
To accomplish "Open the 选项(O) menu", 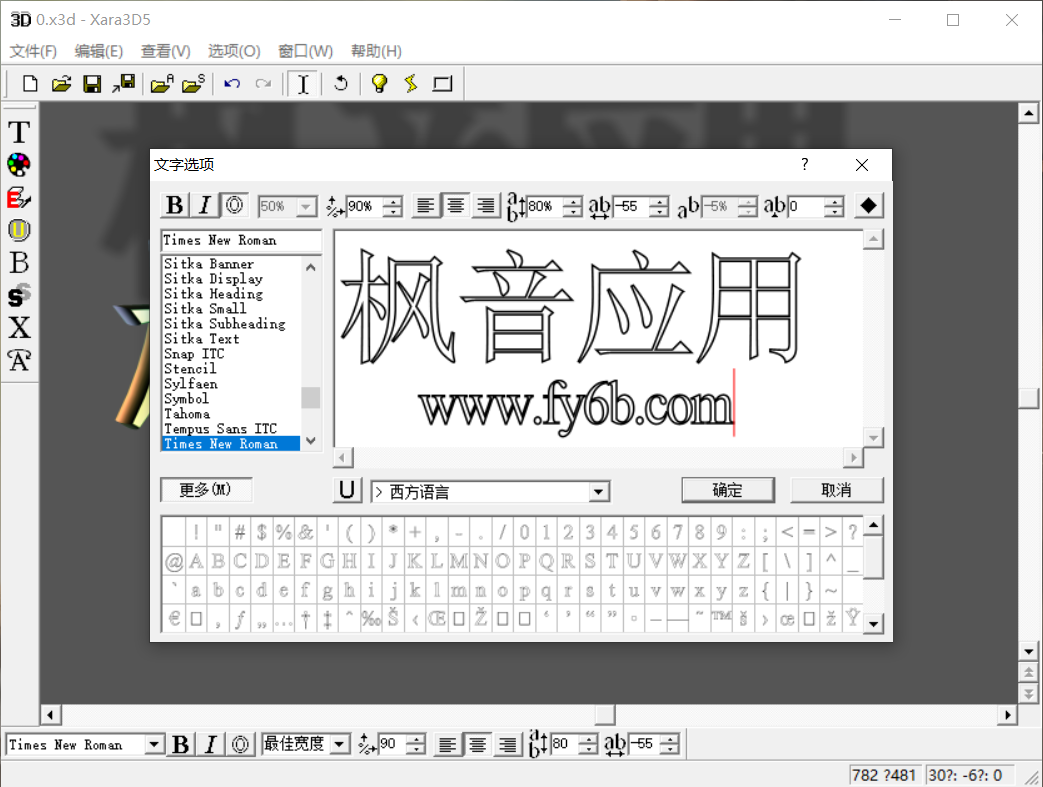I will click(233, 51).
